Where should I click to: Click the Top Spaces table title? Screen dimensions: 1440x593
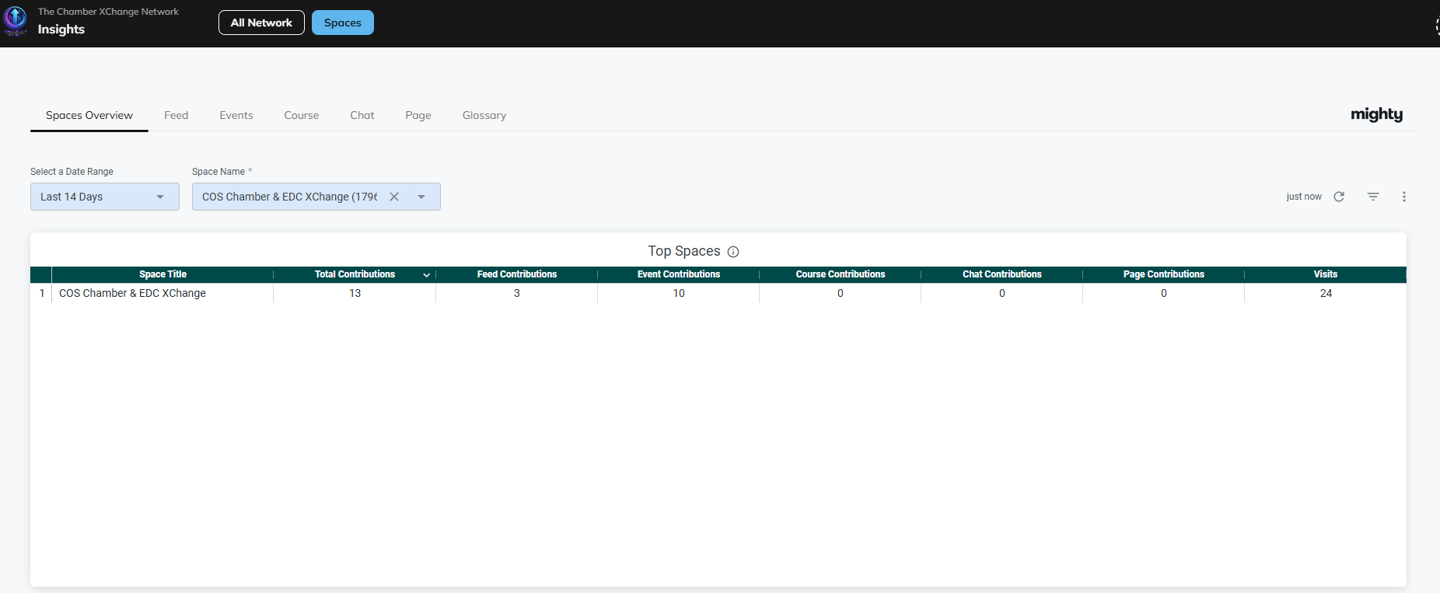[684, 252]
